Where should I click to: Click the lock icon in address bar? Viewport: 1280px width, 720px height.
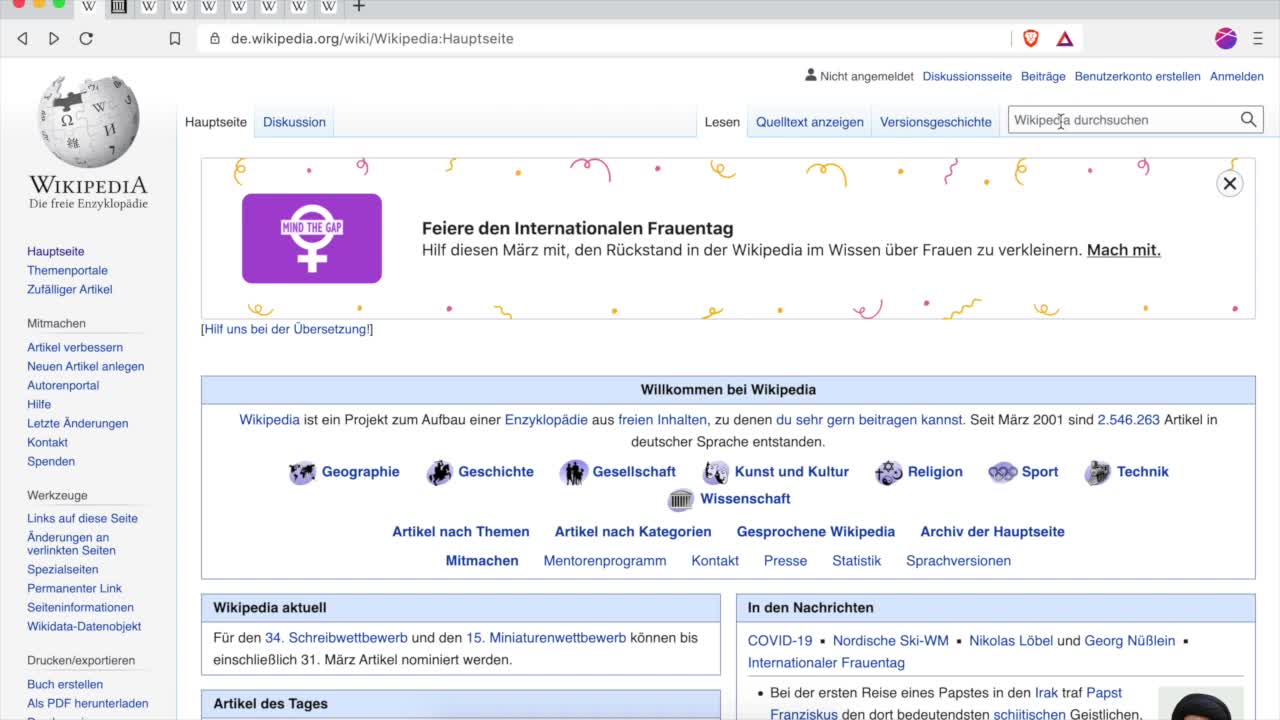click(x=214, y=39)
